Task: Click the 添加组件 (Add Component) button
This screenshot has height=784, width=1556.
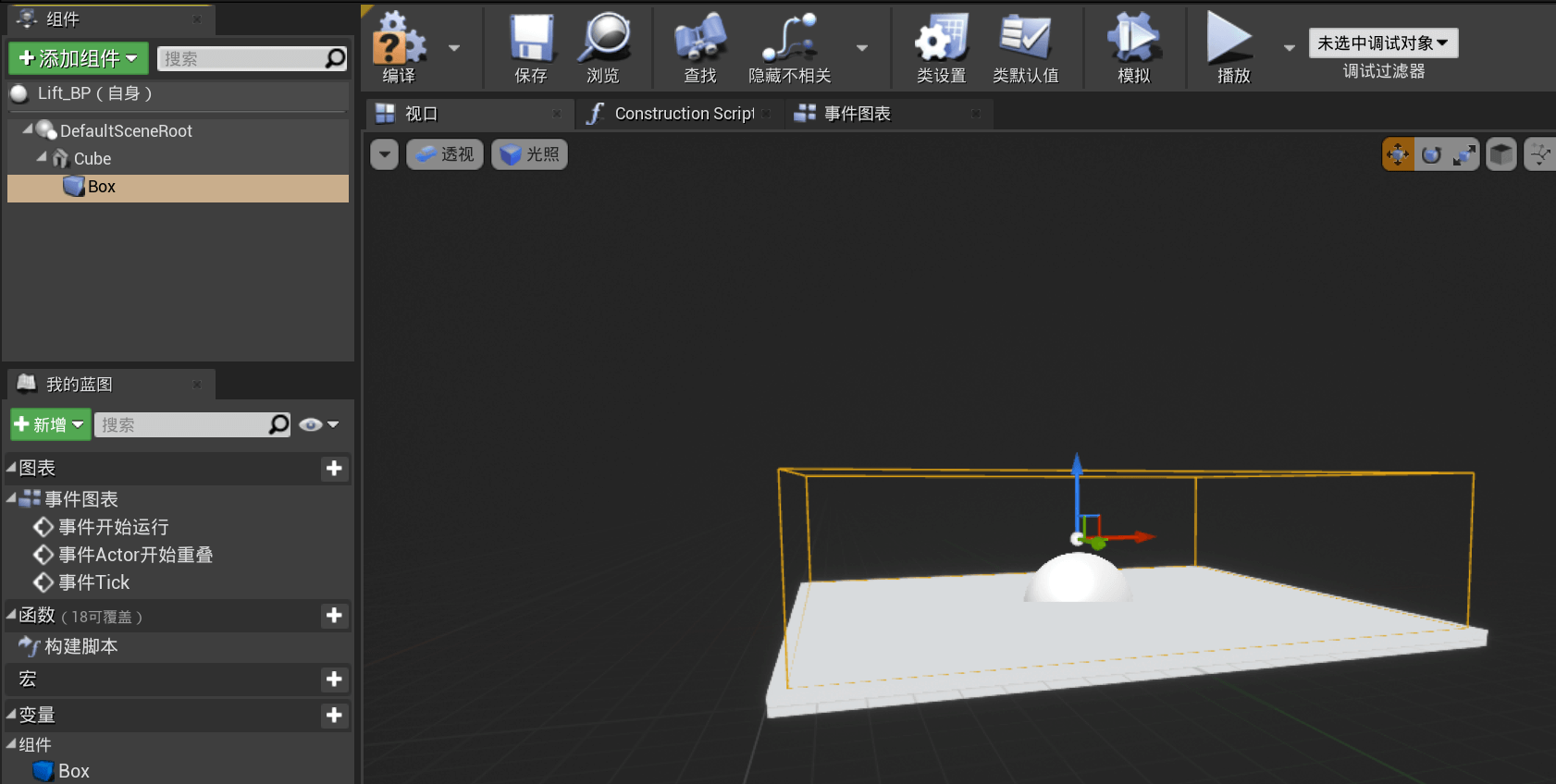Action: (79, 58)
